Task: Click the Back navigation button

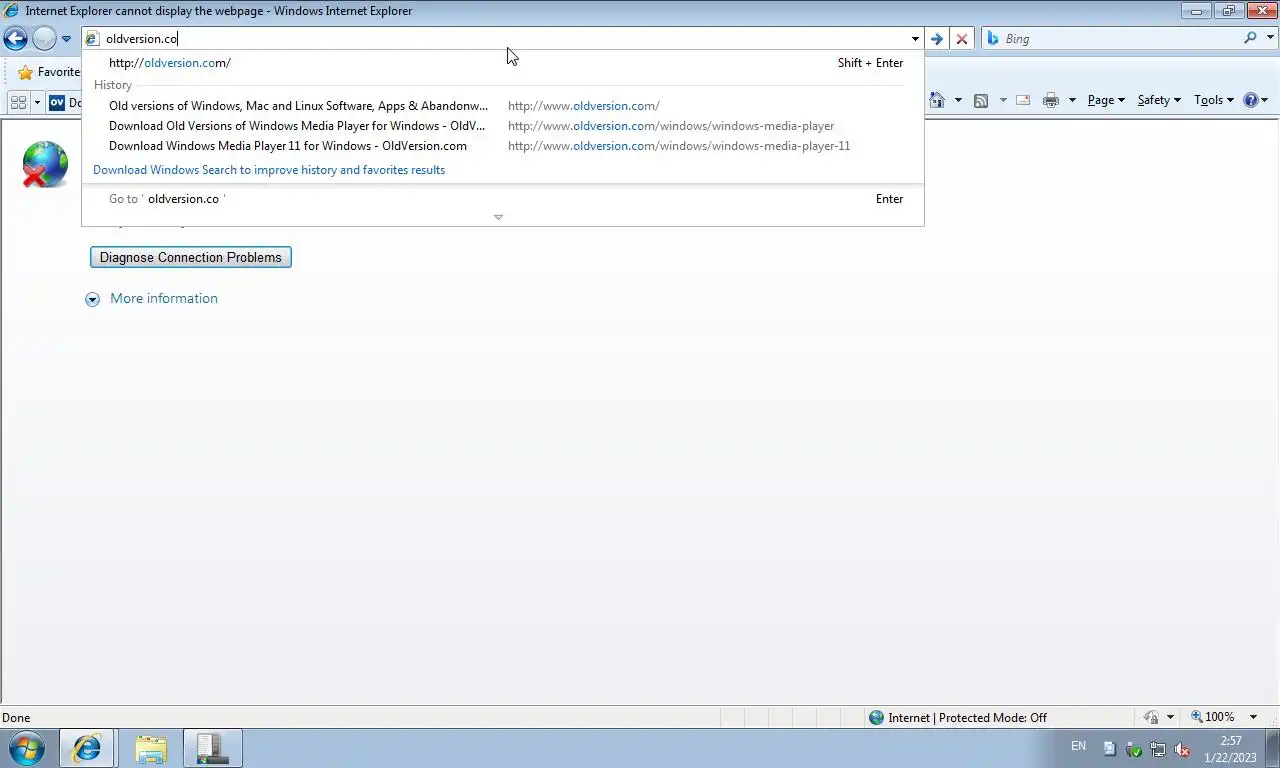Action: (x=15, y=39)
